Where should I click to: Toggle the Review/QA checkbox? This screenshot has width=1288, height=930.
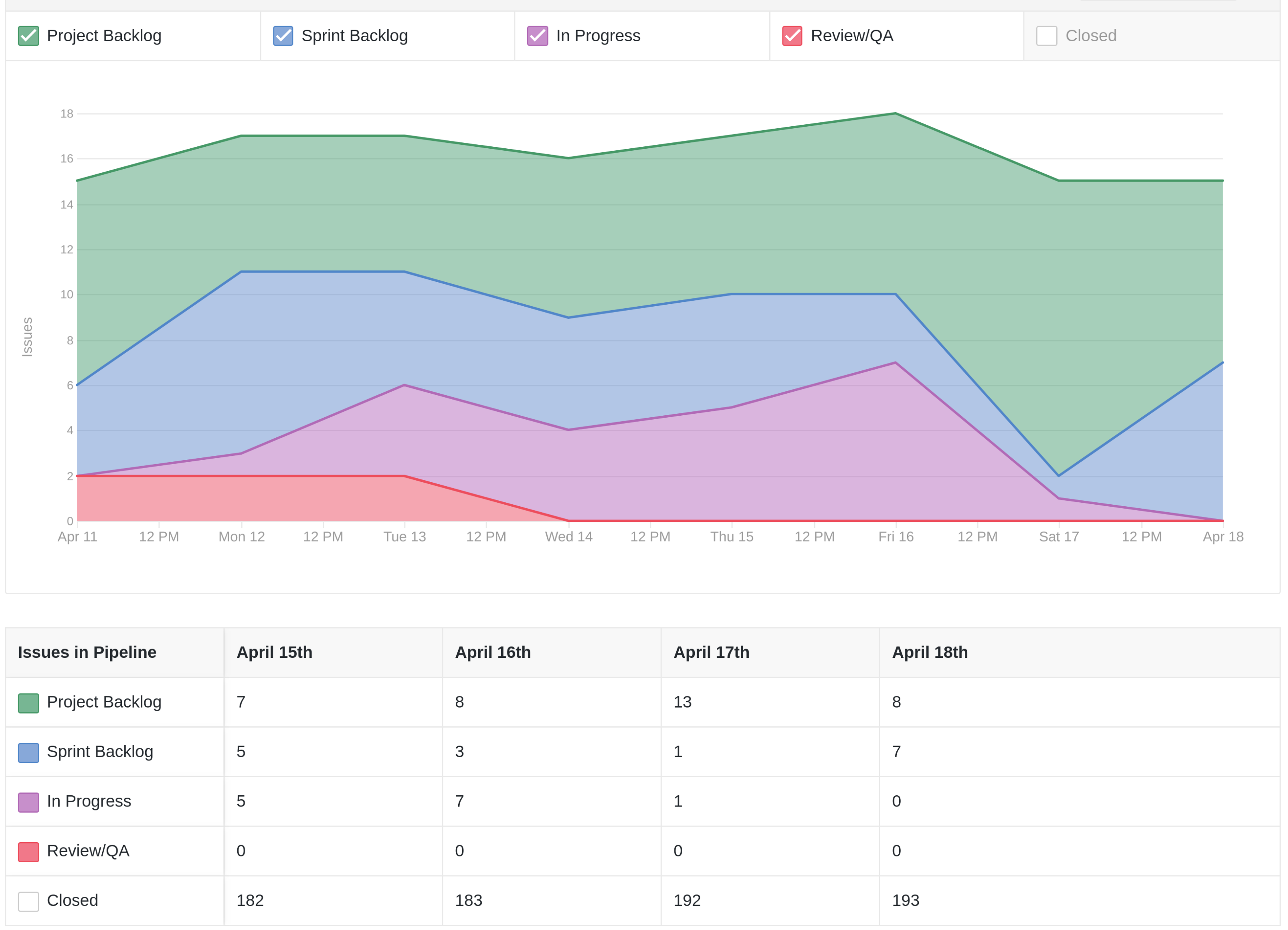[x=792, y=36]
